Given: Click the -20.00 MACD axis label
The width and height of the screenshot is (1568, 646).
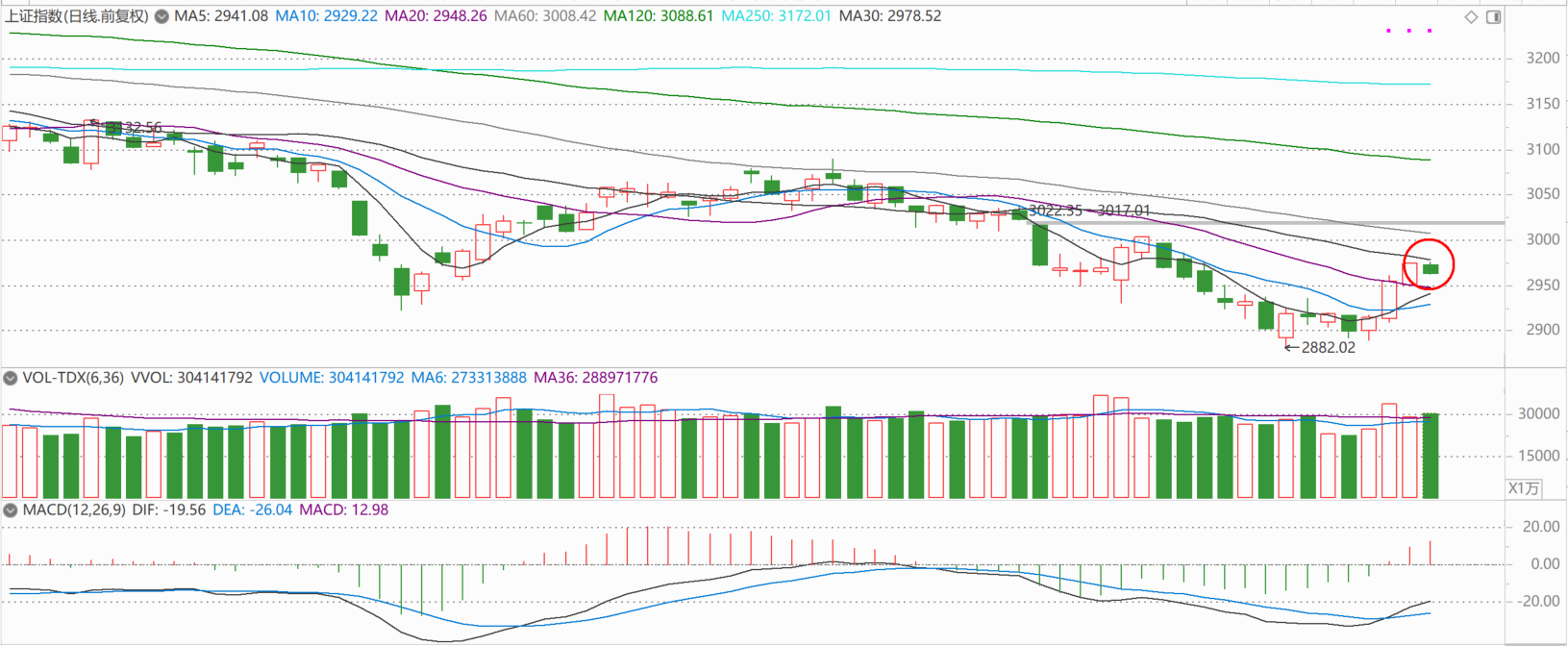Looking at the screenshot, I should tap(1538, 602).
